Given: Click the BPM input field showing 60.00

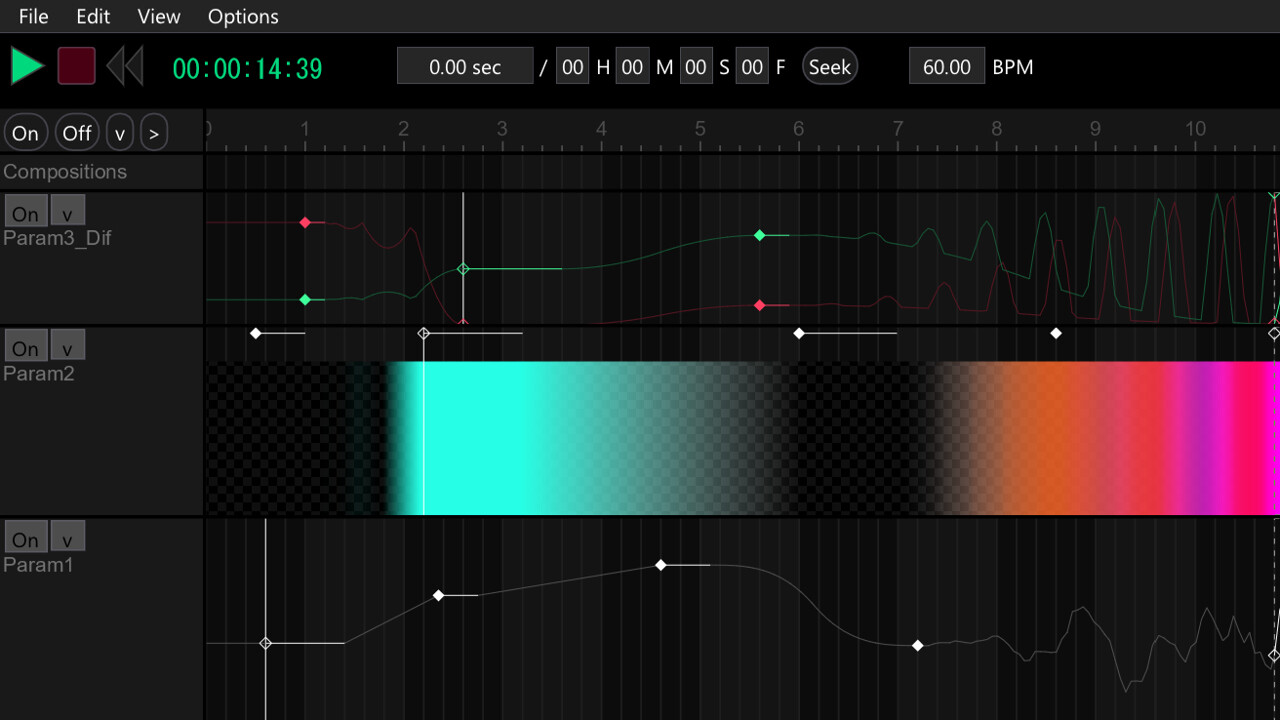Looking at the screenshot, I should point(946,67).
